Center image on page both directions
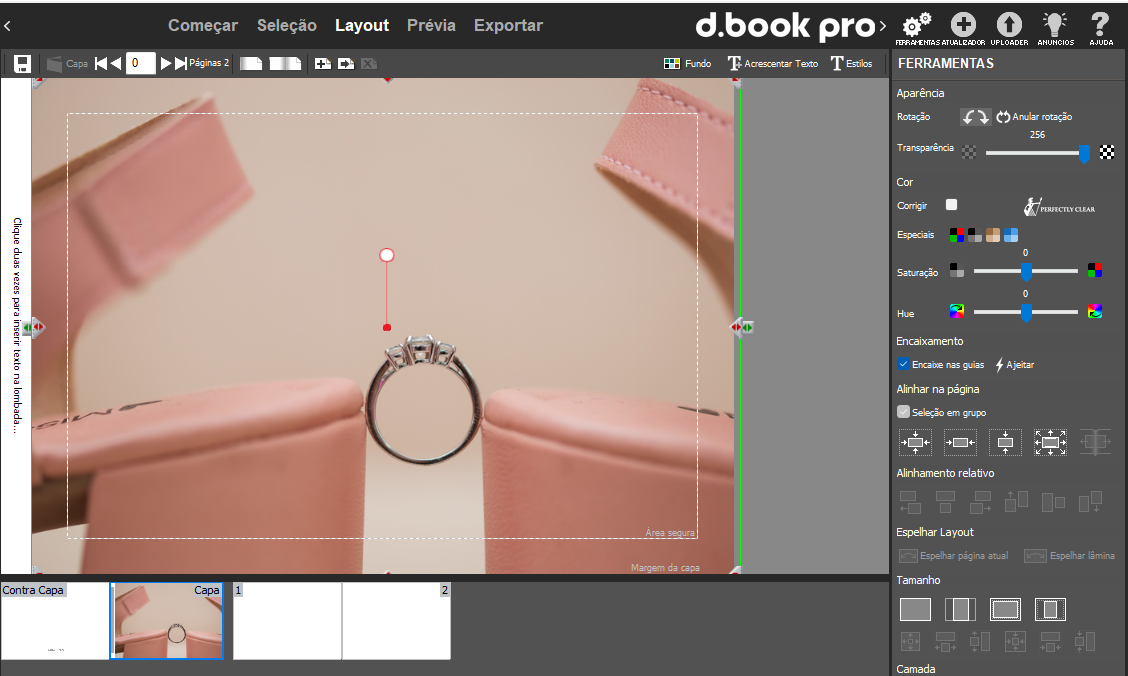The height and width of the screenshot is (676, 1128). [915, 442]
